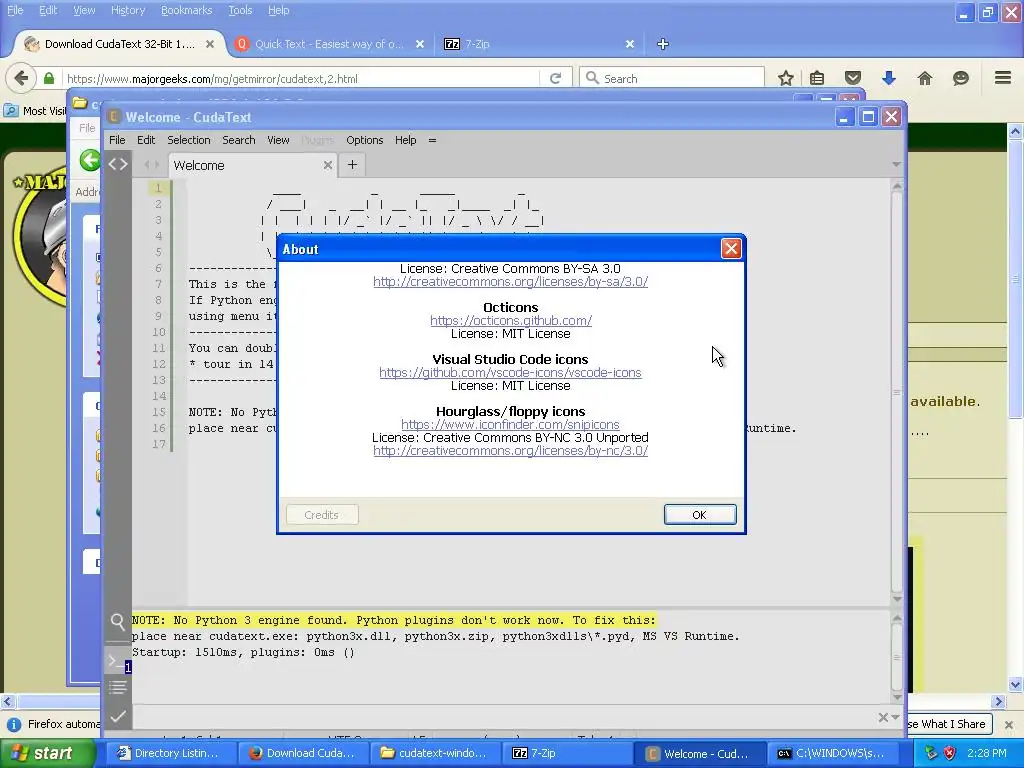The width and height of the screenshot is (1024, 768).
Task: Click the Firefox chat smiley icon
Action: pos(961,78)
